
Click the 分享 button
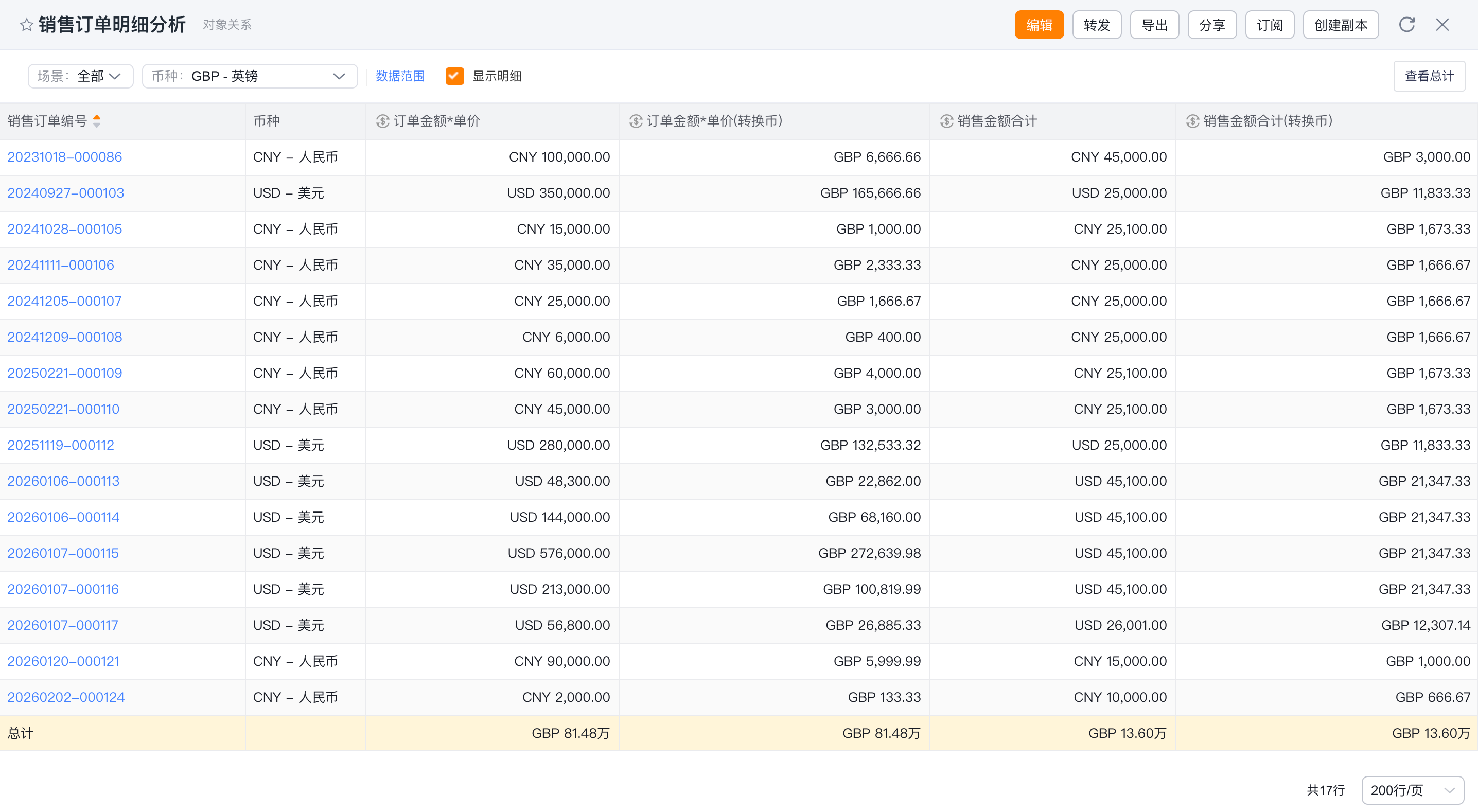click(x=1212, y=25)
